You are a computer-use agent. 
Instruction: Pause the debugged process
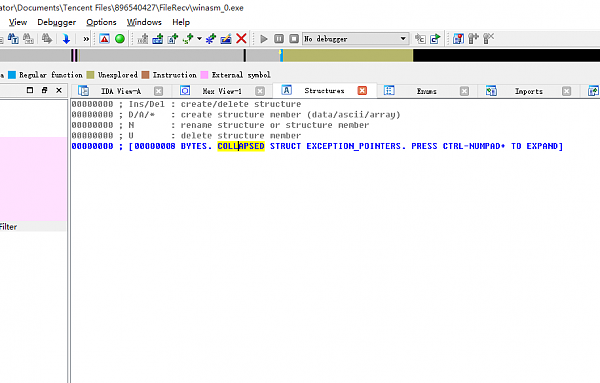pyautogui.click(x=279, y=39)
